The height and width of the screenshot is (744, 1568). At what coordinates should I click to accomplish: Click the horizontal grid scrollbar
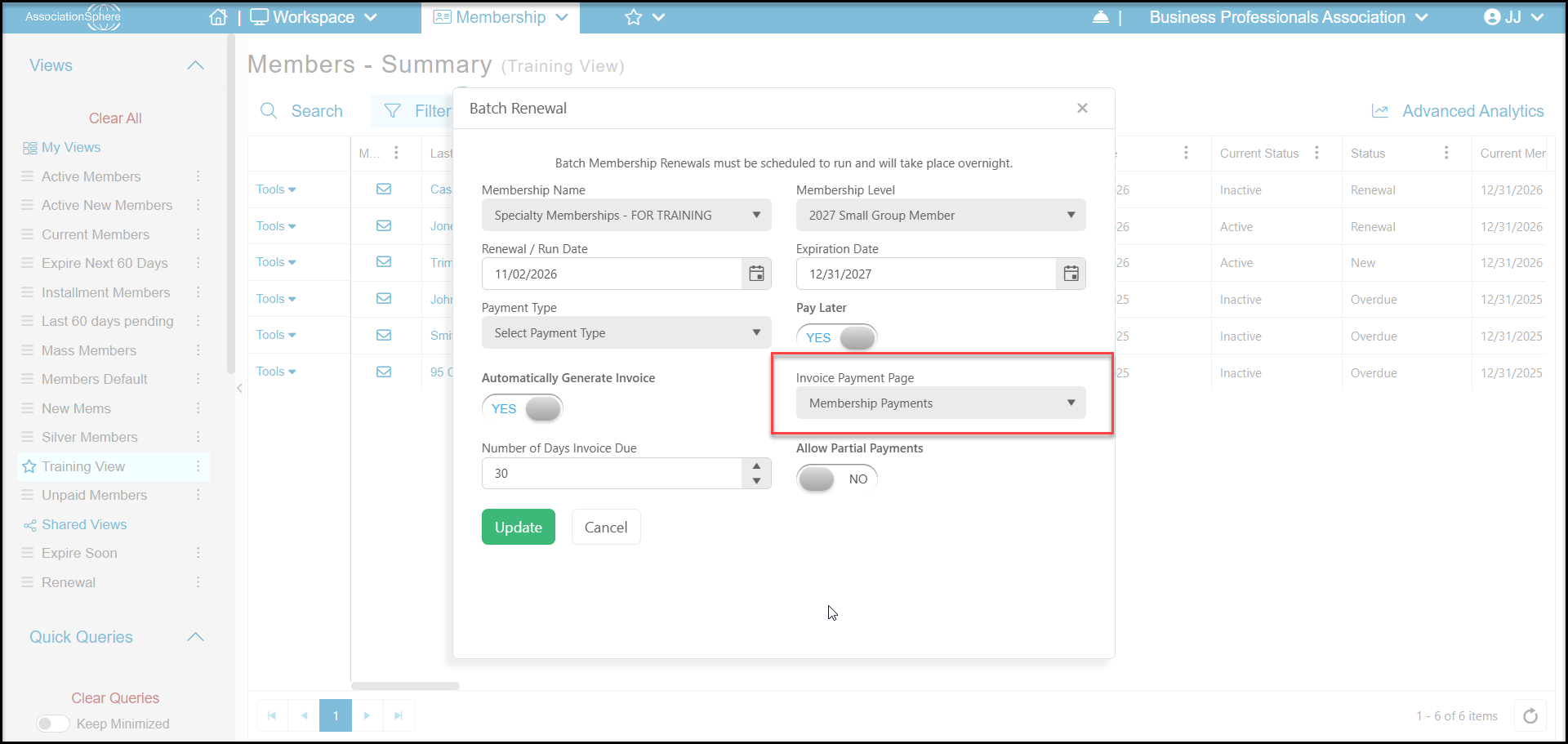(x=405, y=686)
